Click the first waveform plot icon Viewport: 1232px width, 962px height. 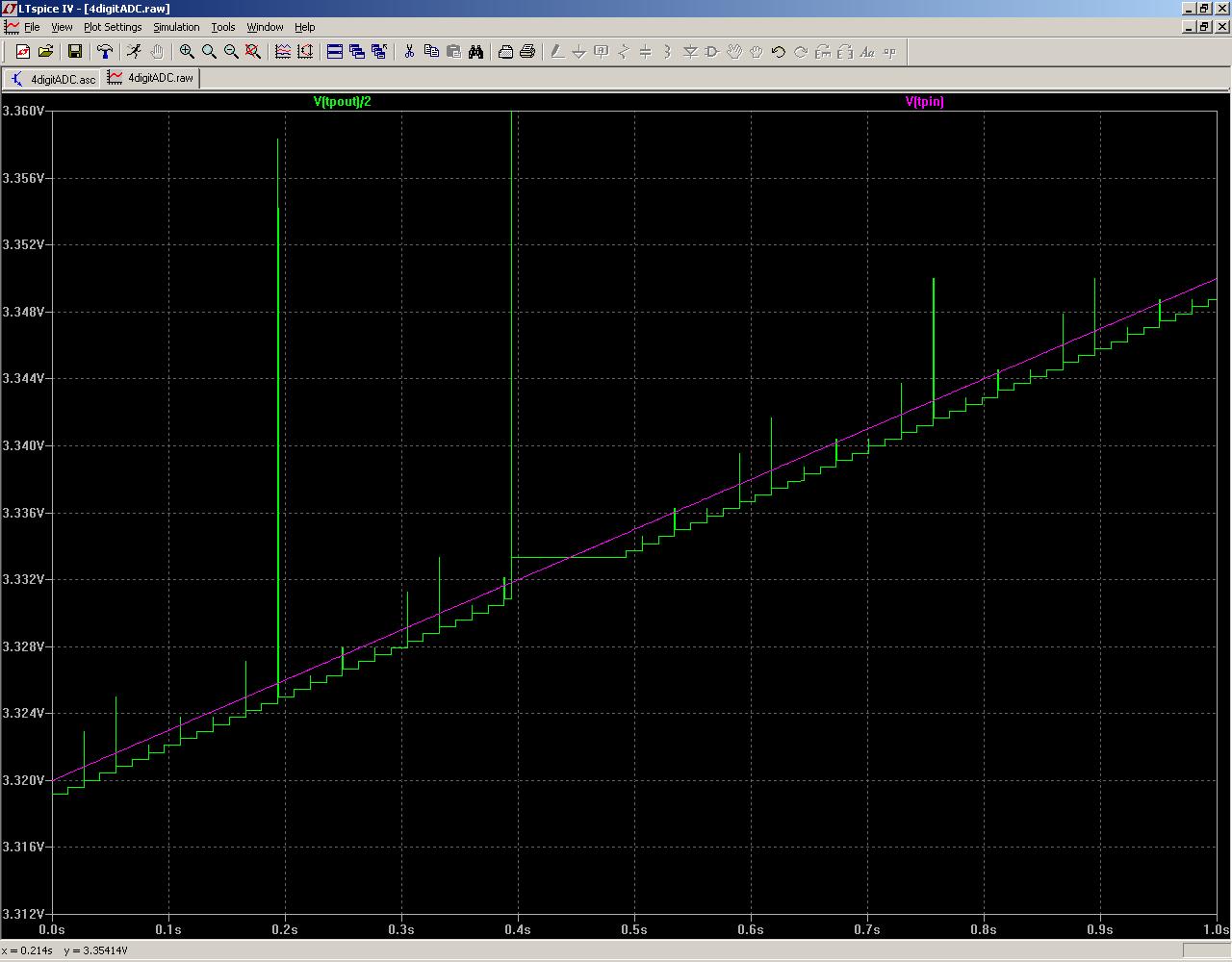(x=283, y=52)
